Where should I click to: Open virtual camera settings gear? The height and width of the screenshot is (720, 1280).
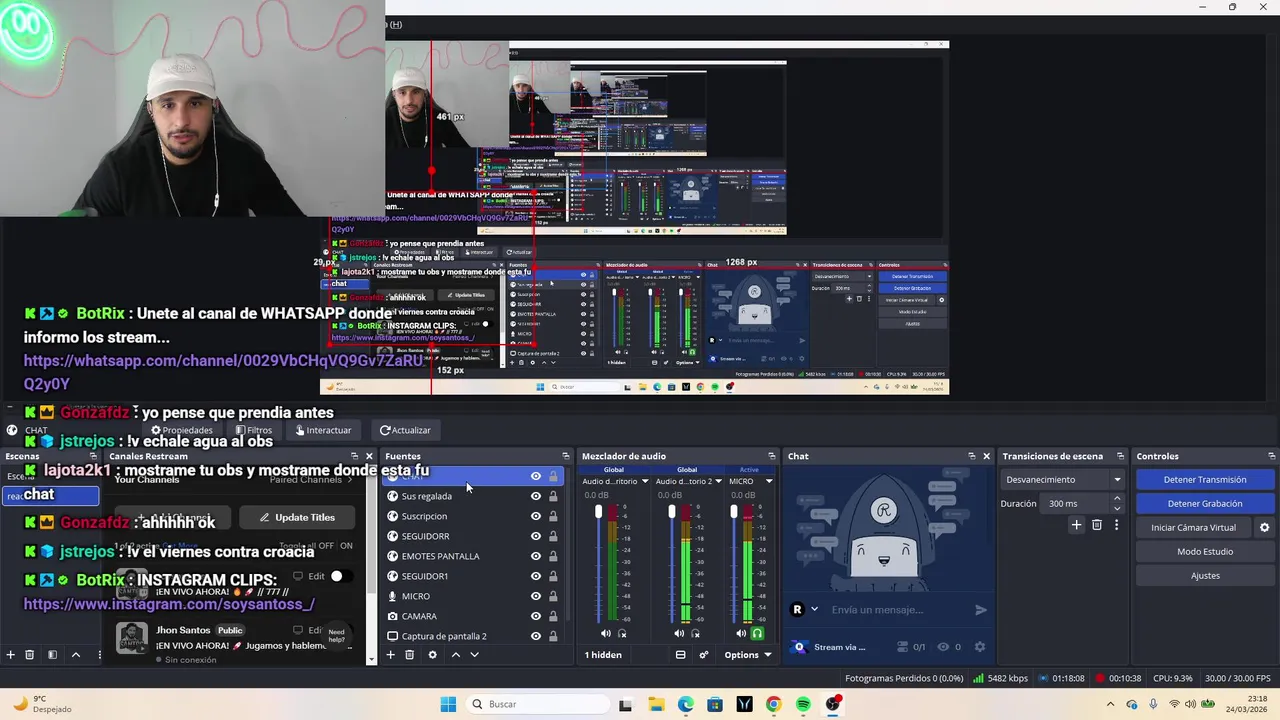(1264, 528)
